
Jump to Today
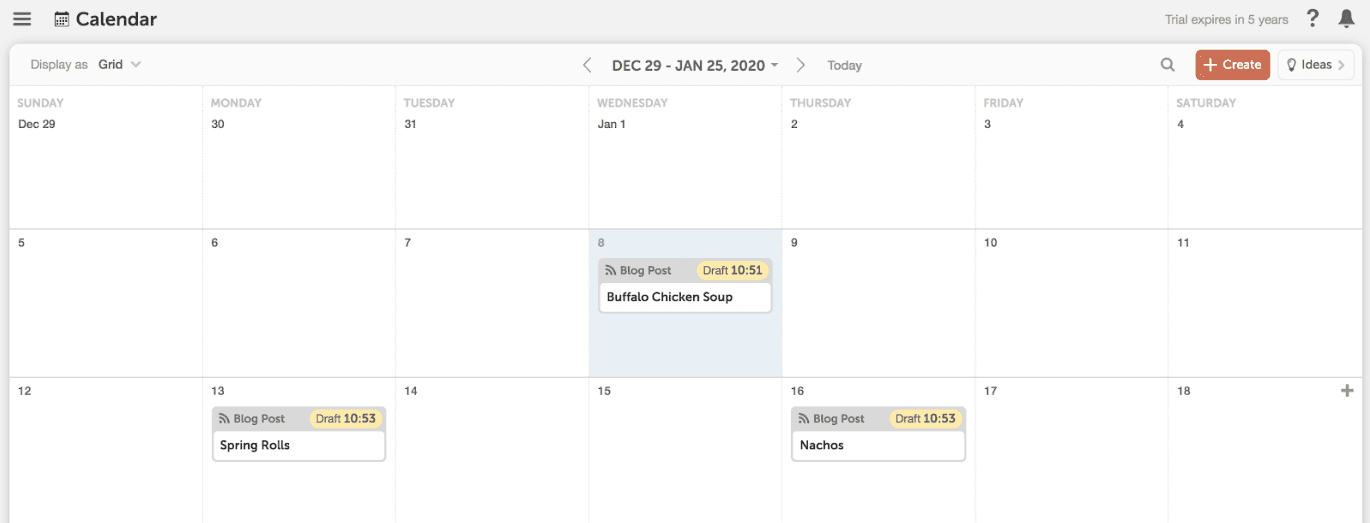click(x=844, y=65)
